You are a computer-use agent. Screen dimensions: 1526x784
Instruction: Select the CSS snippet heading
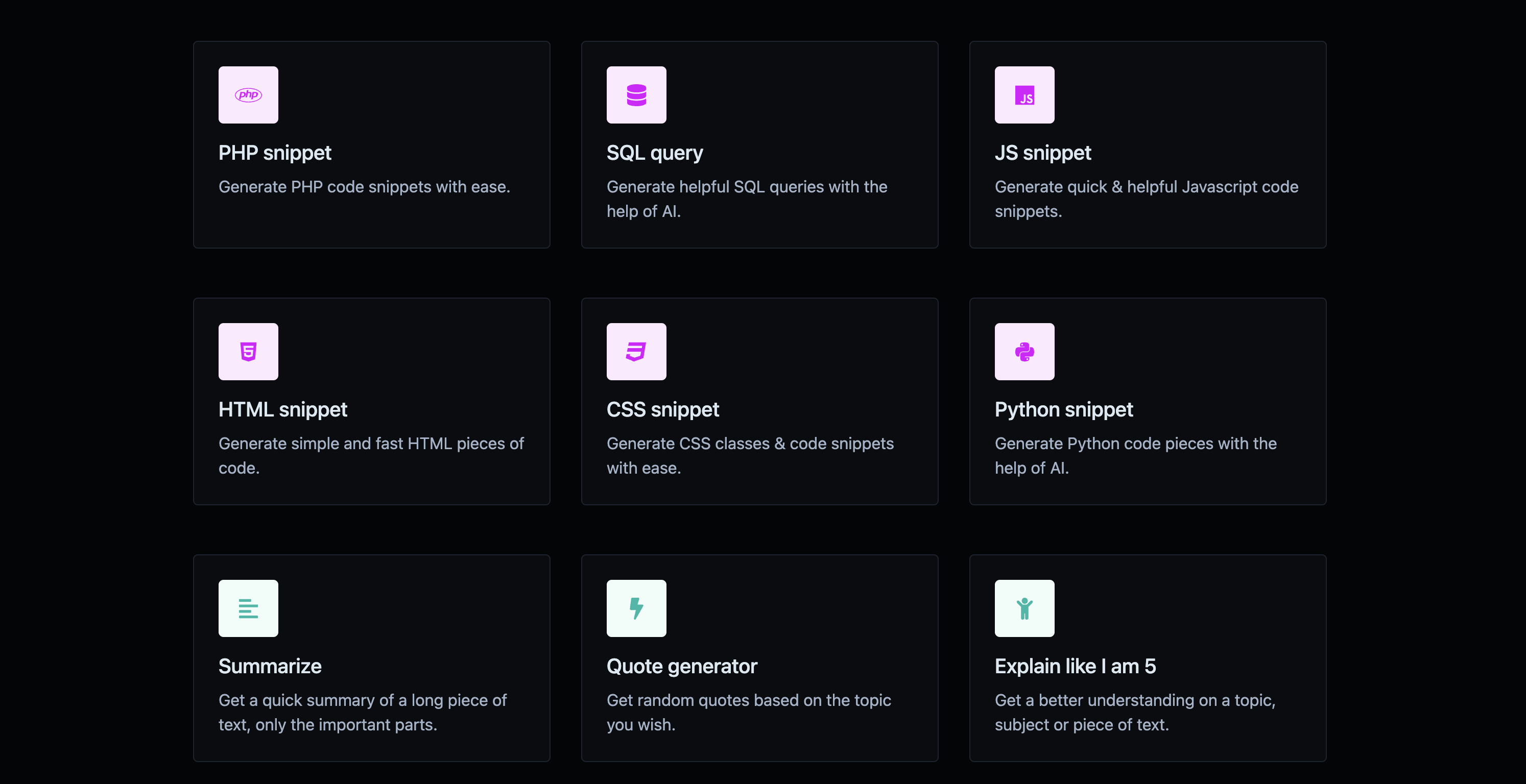663,410
